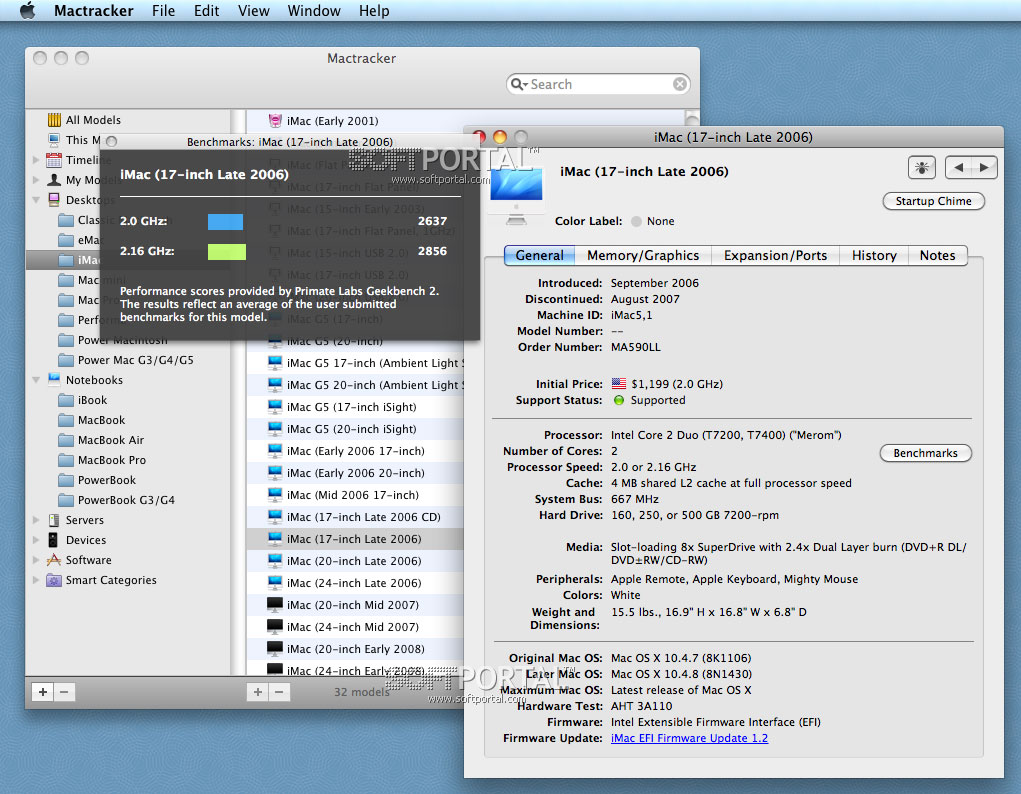Image resolution: width=1021 pixels, height=794 pixels.
Task: Select the iBook folder icon
Action: [66, 400]
